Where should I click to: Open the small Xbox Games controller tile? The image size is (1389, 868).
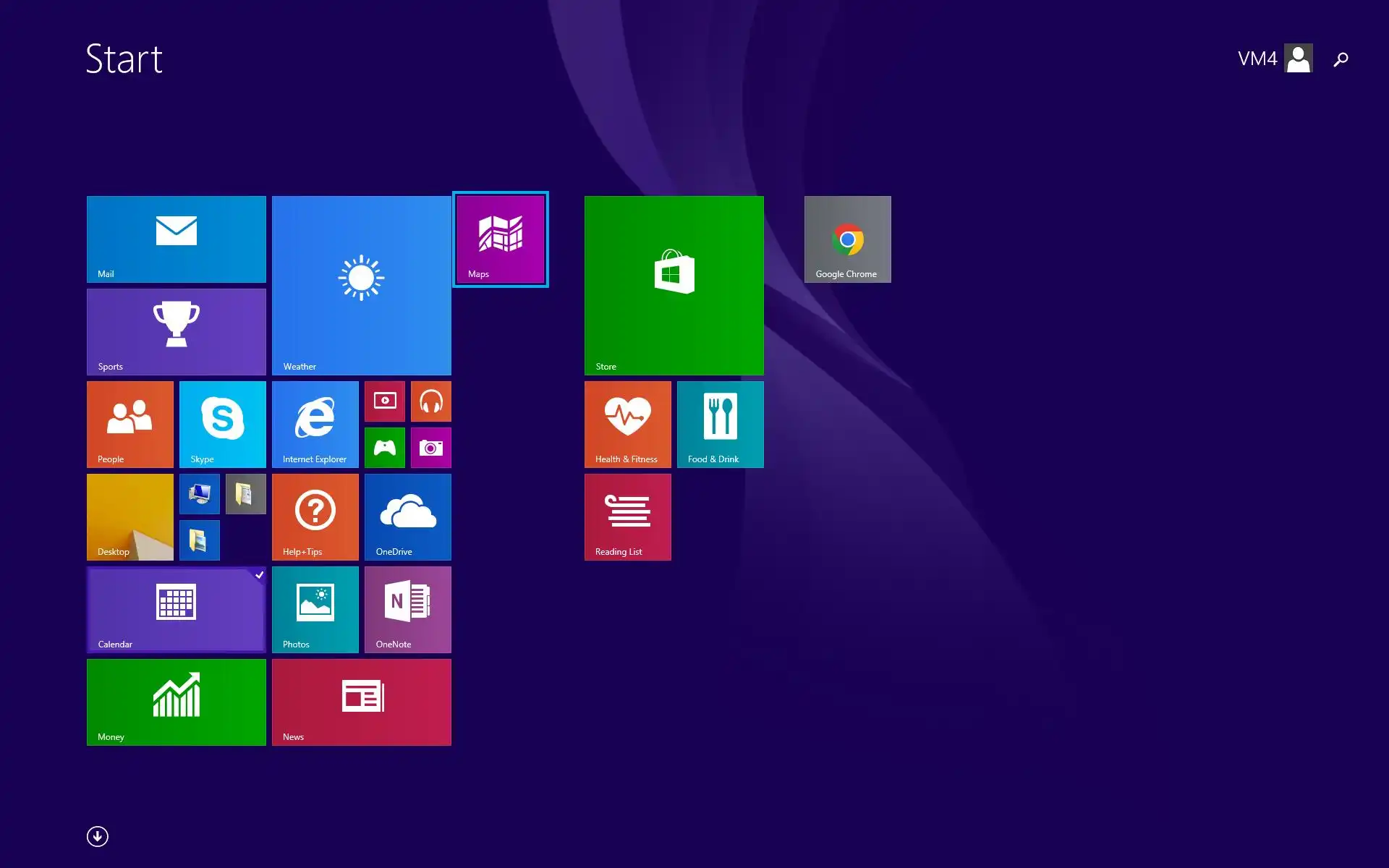click(x=384, y=448)
